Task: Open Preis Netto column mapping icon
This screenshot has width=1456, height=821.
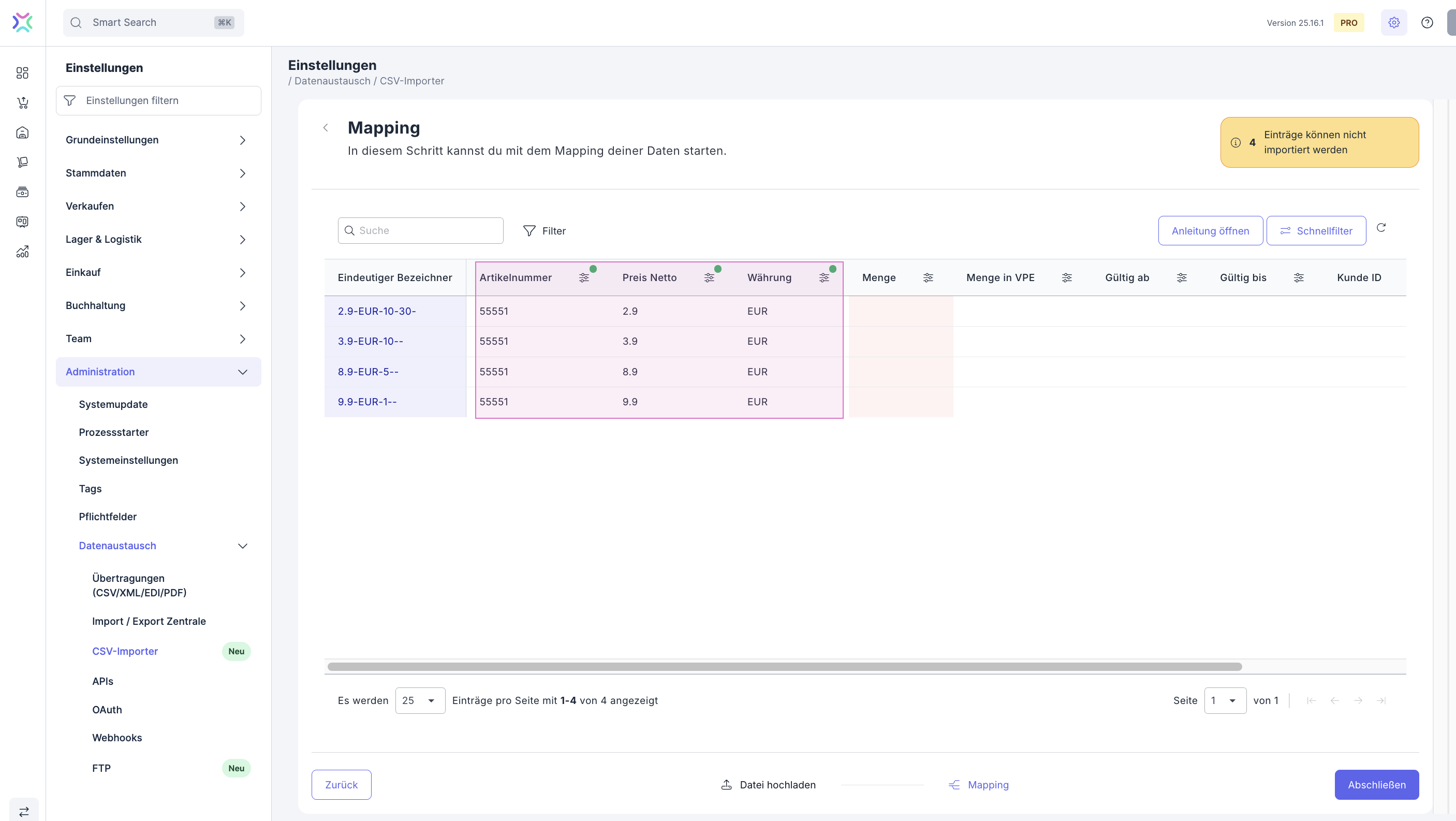Action: click(x=709, y=277)
